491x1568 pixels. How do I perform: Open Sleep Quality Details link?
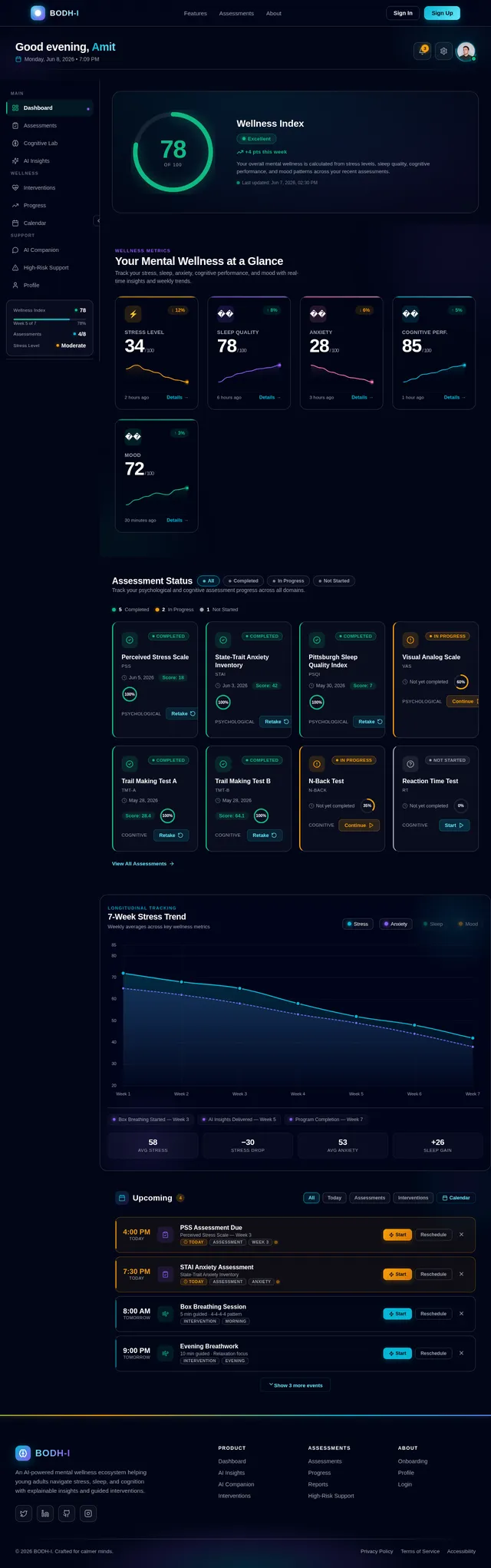[269, 397]
